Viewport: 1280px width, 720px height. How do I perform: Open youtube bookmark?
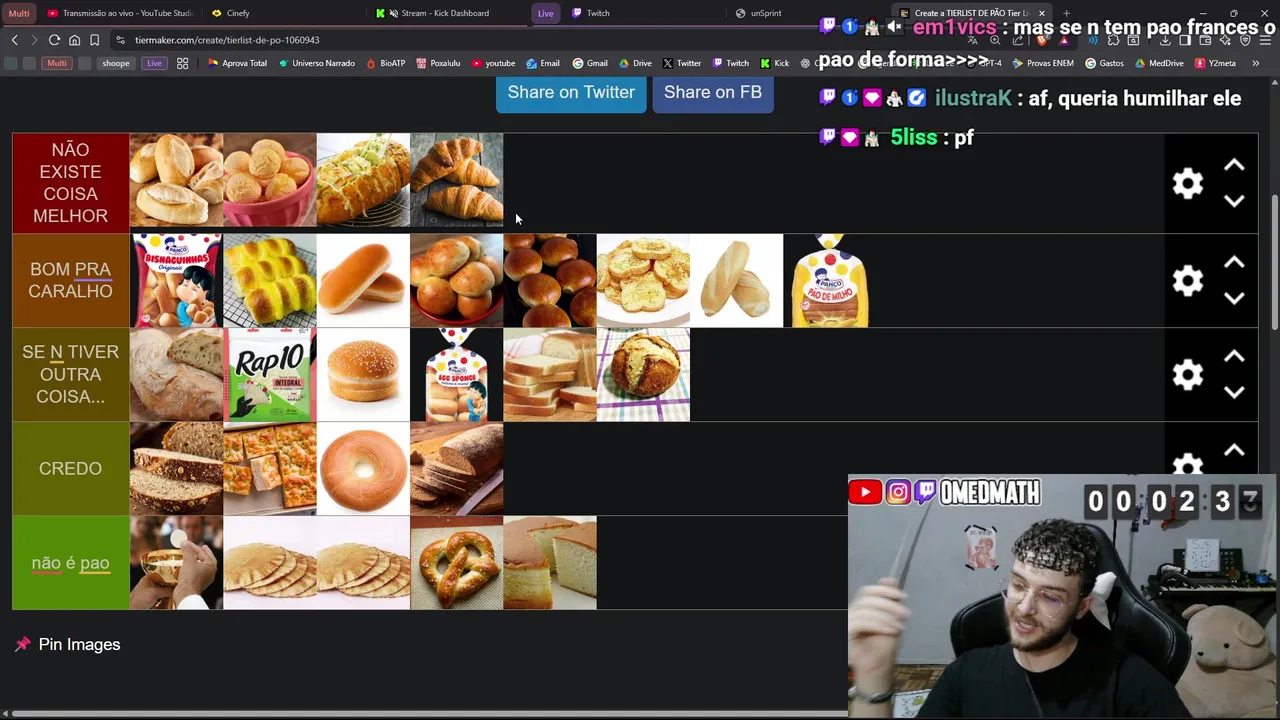pyautogui.click(x=494, y=63)
